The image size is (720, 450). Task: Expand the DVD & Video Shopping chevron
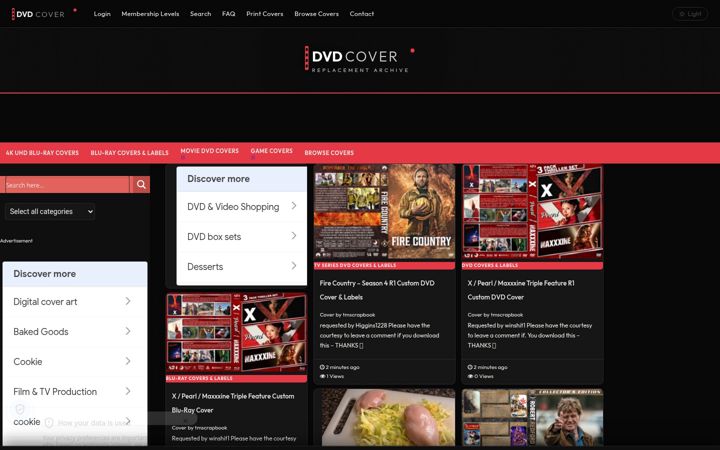pyautogui.click(x=294, y=206)
